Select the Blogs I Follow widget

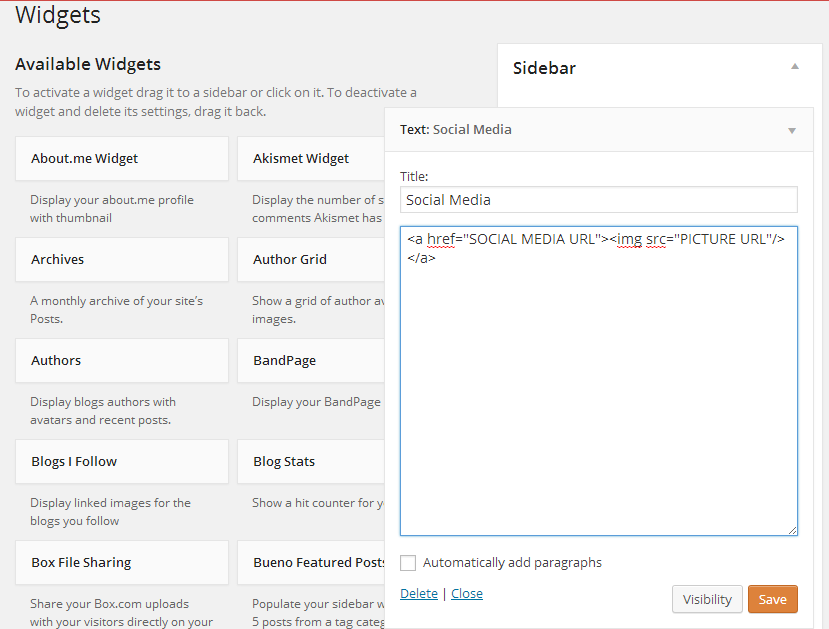(x=122, y=461)
